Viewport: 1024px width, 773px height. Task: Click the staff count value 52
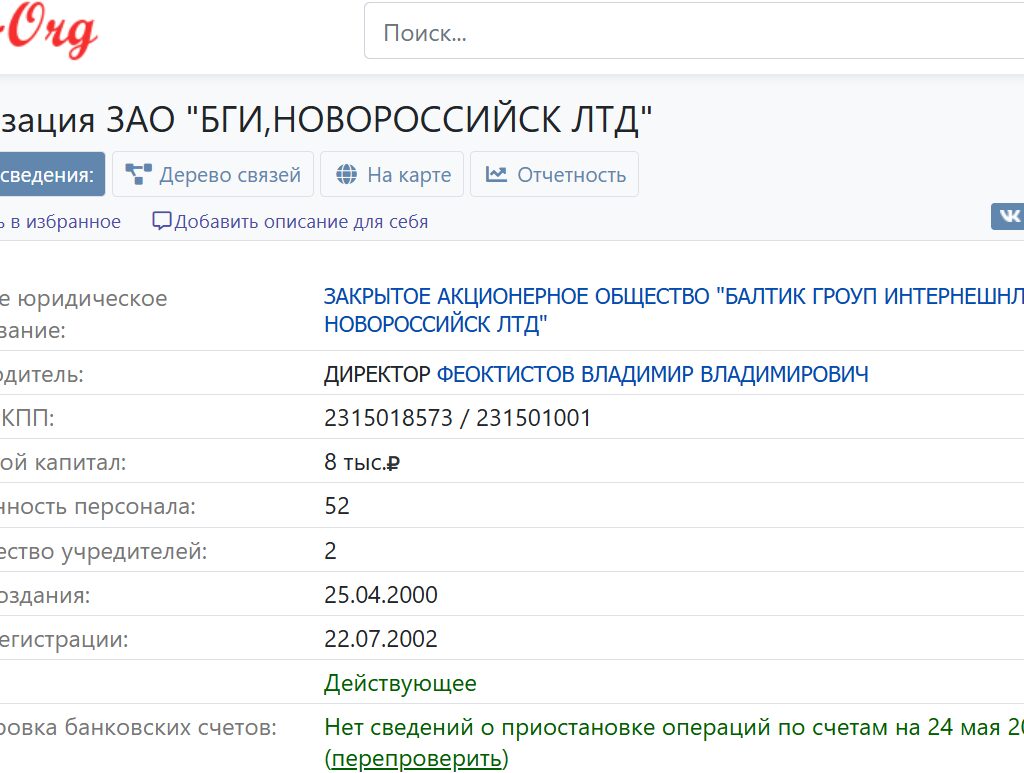[337, 507]
